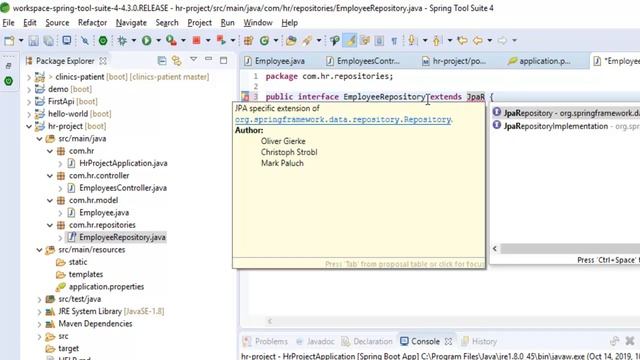Select JpaRepositoryImplementation content assist proposal
The width and height of the screenshot is (640, 360).
566,126
